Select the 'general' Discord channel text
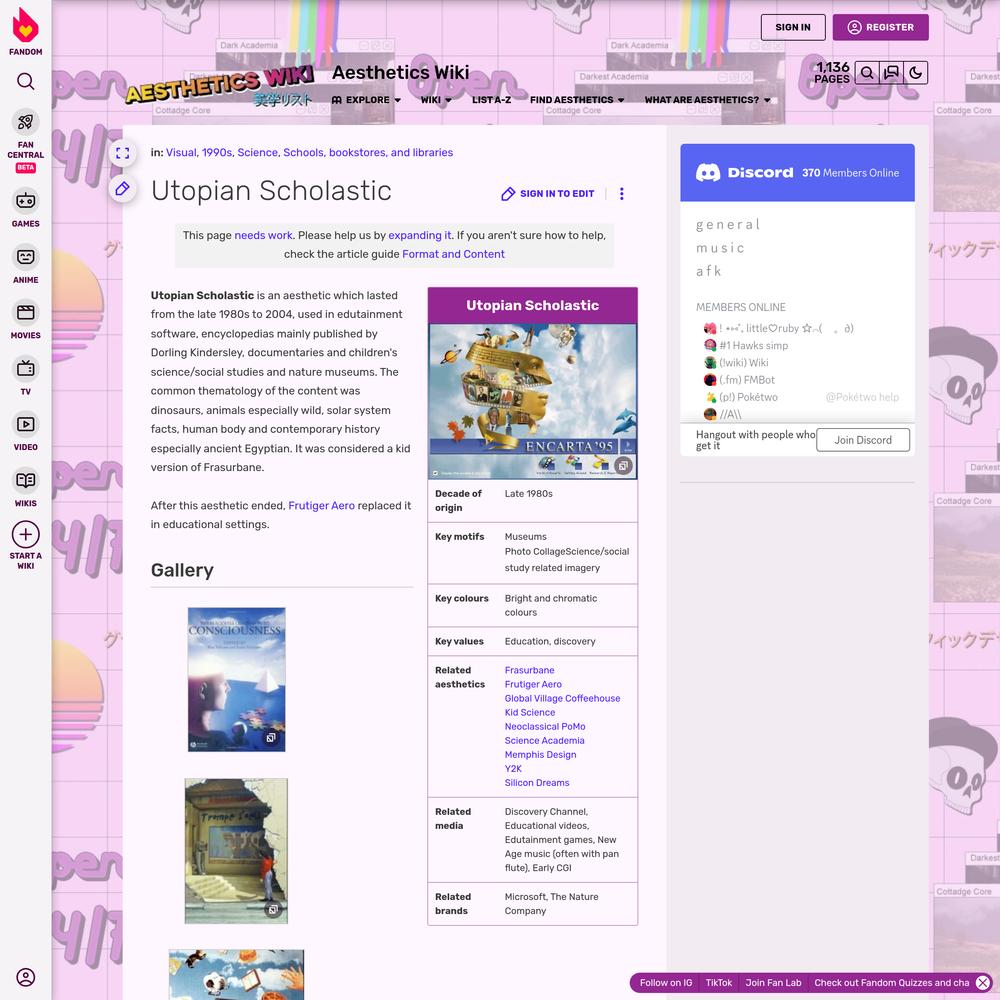Screen dimensions: 1000x1000 728,224
